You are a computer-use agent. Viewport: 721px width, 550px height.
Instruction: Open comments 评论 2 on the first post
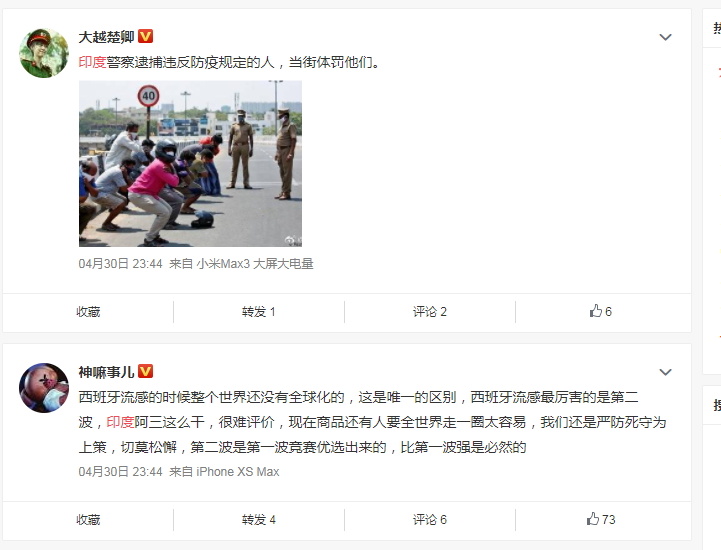click(429, 312)
